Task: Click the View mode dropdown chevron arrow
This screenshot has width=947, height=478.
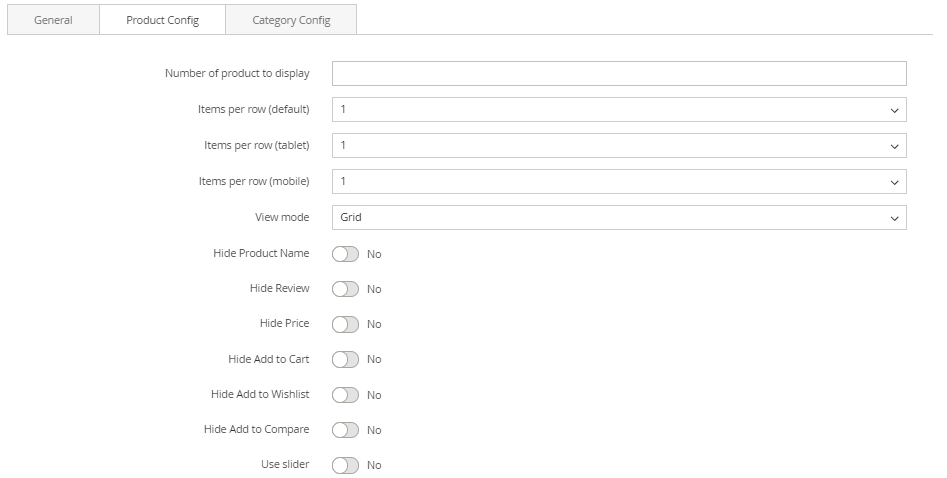Action: [894, 218]
